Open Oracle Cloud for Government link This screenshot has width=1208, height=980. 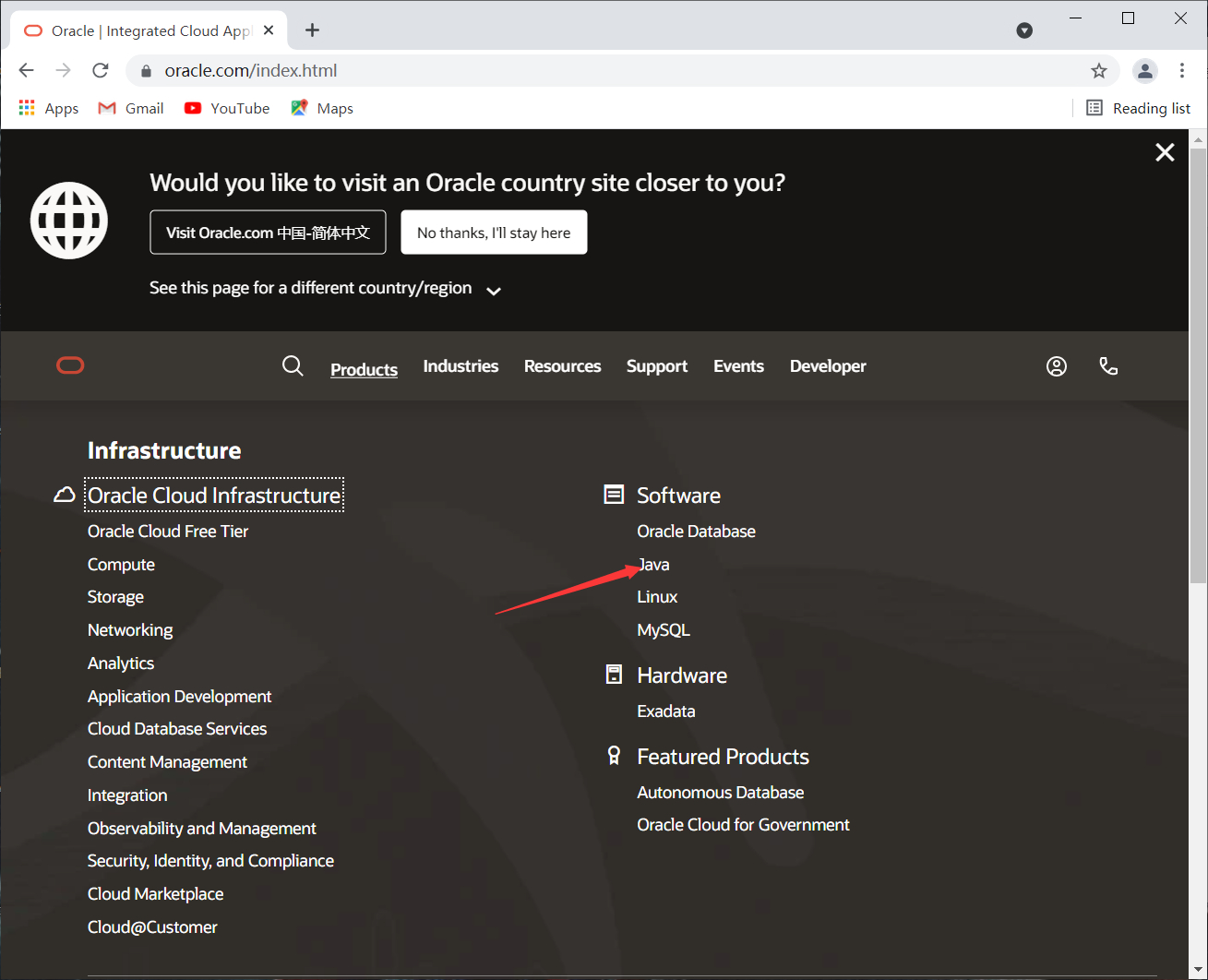743,825
